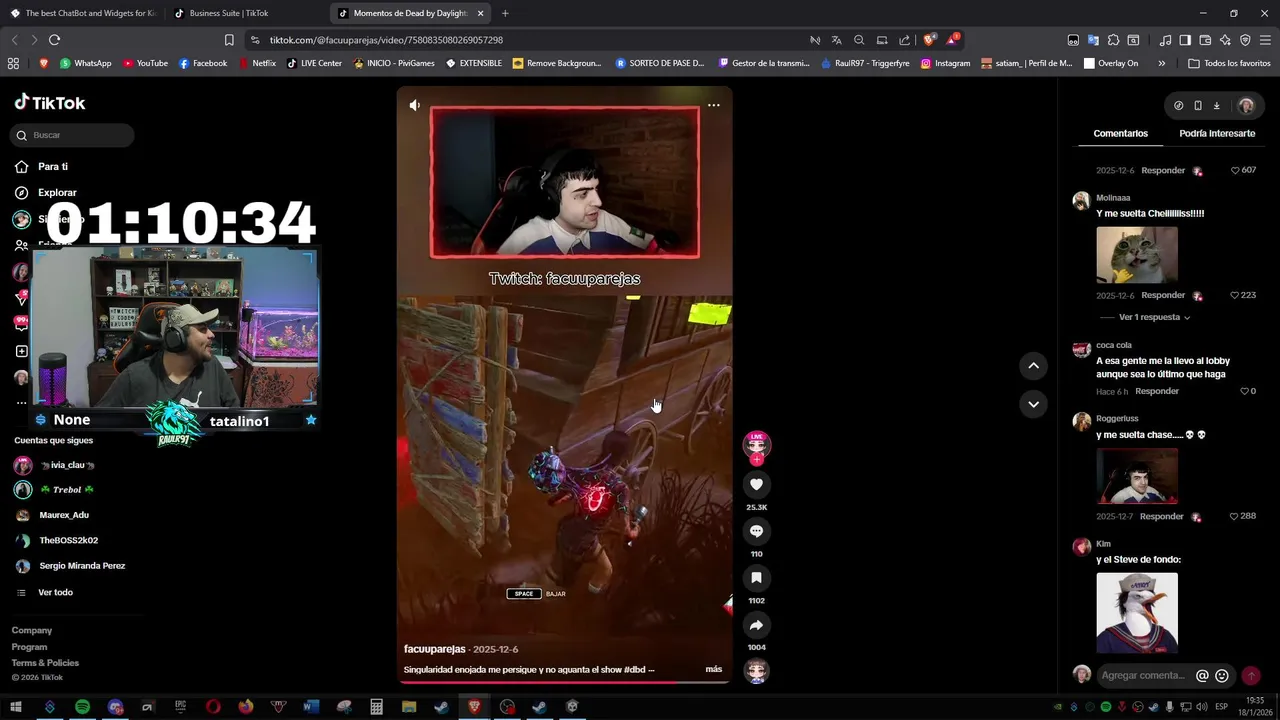Seek the red video progress bar
The height and width of the screenshot is (720, 1280).
point(564,682)
